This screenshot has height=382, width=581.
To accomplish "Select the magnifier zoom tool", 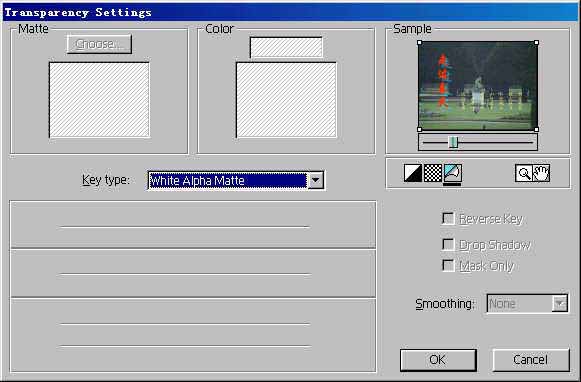I will pos(524,173).
